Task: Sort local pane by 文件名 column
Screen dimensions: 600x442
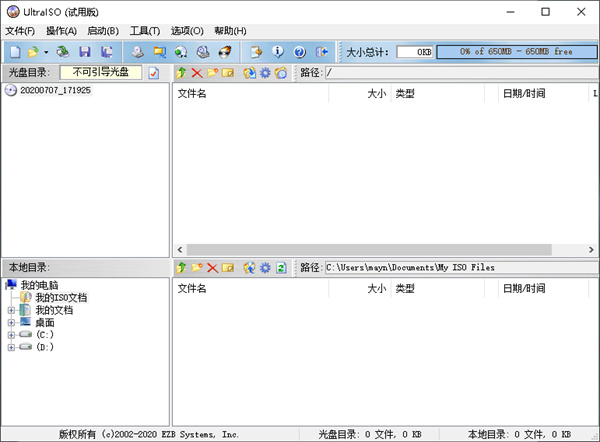Action: point(251,289)
